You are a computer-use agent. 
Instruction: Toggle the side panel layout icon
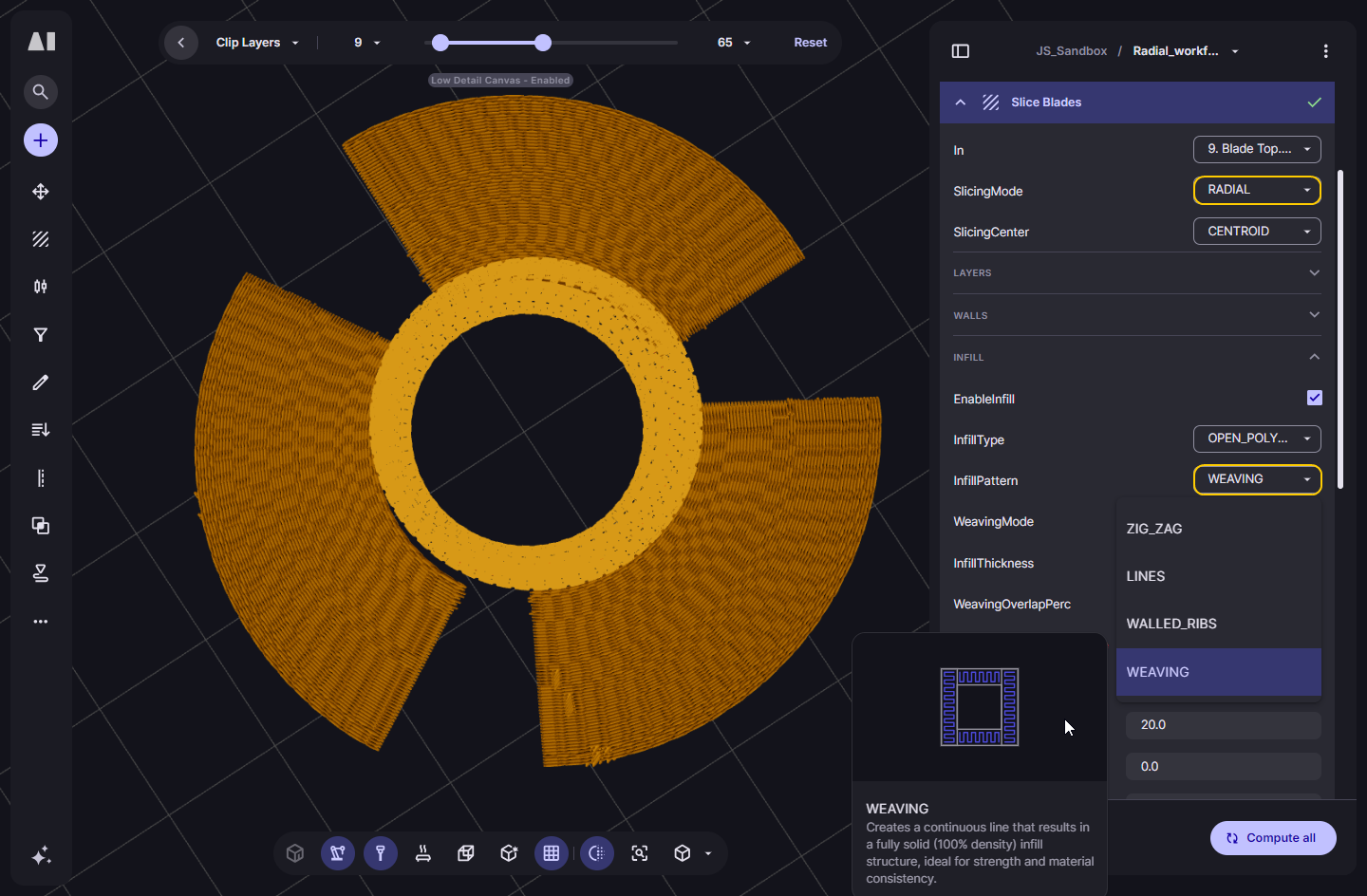coord(961,51)
